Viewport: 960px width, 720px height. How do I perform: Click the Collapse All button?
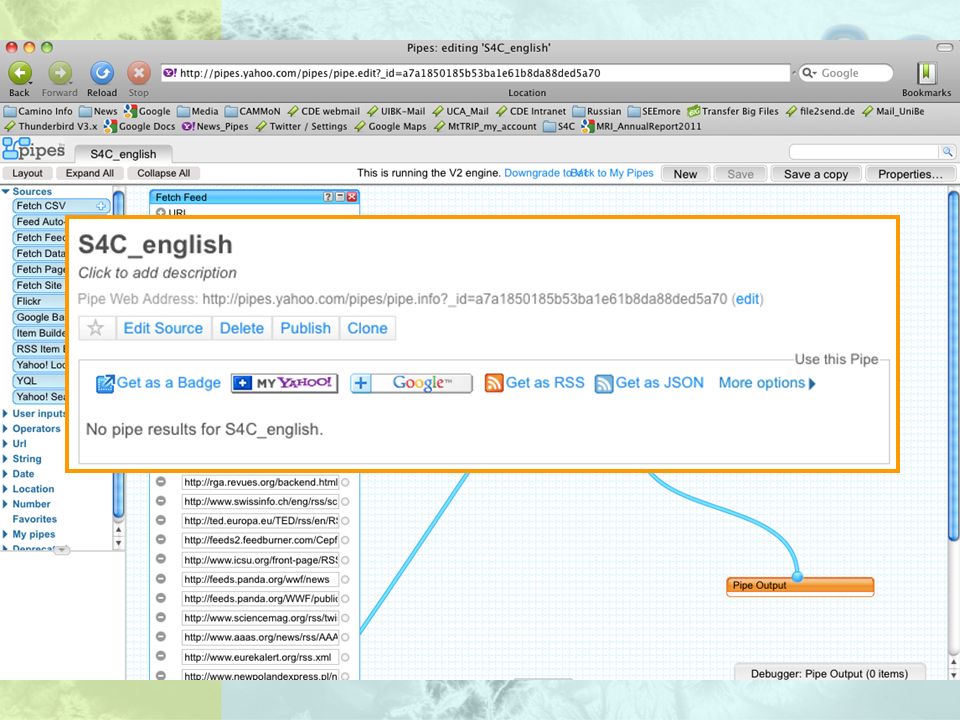(163, 173)
